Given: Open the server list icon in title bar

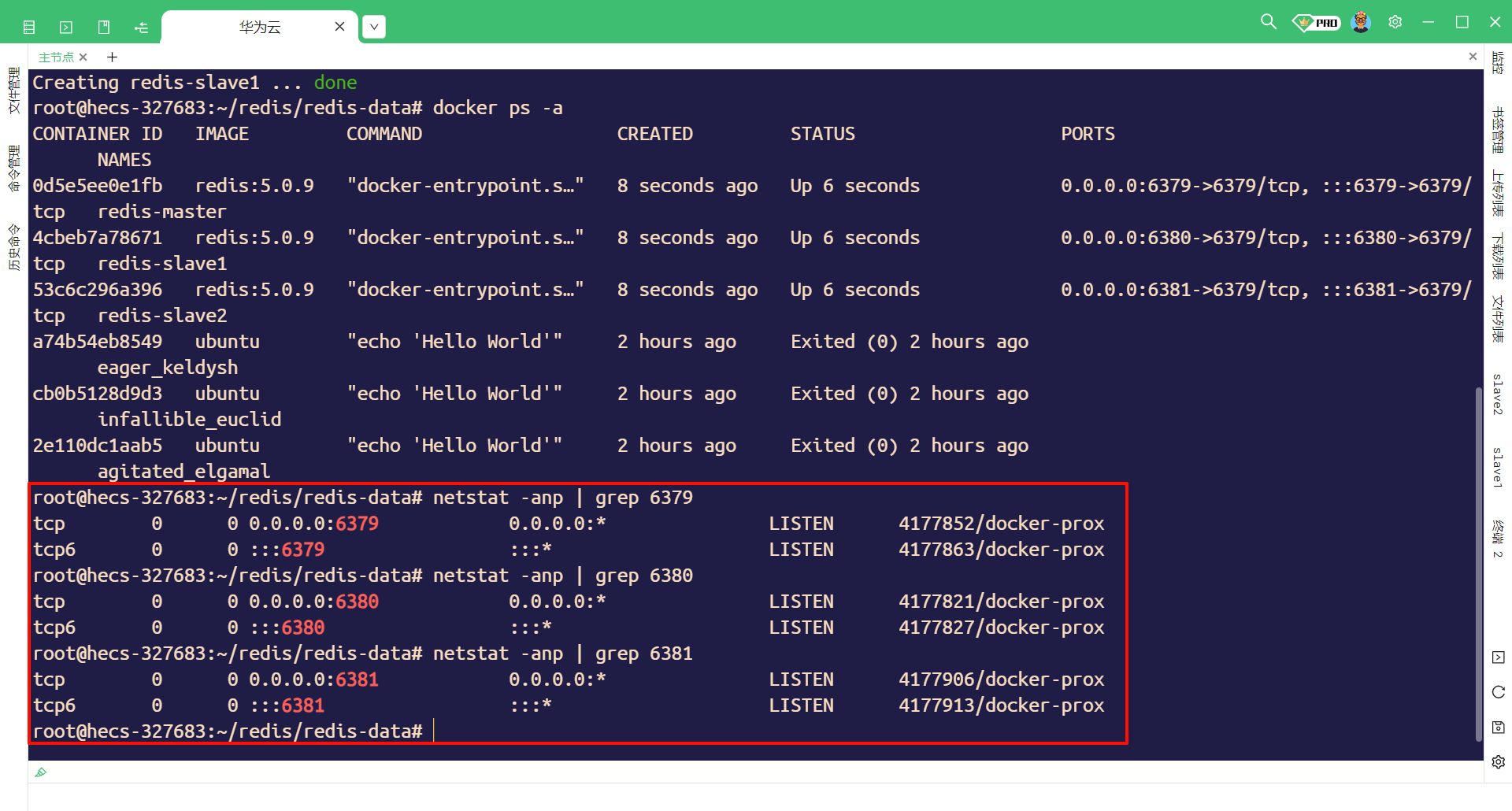Looking at the screenshot, I should click(29, 28).
